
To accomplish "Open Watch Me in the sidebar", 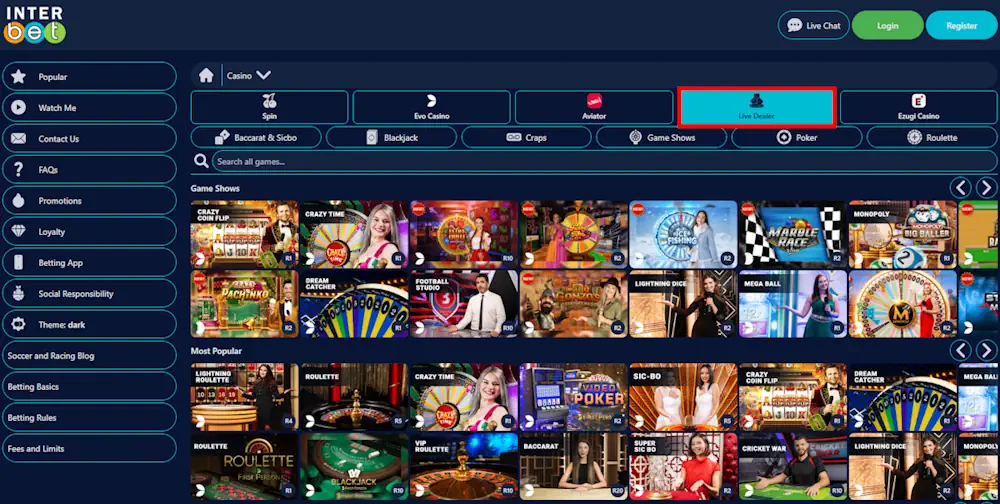I will [x=89, y=108].
